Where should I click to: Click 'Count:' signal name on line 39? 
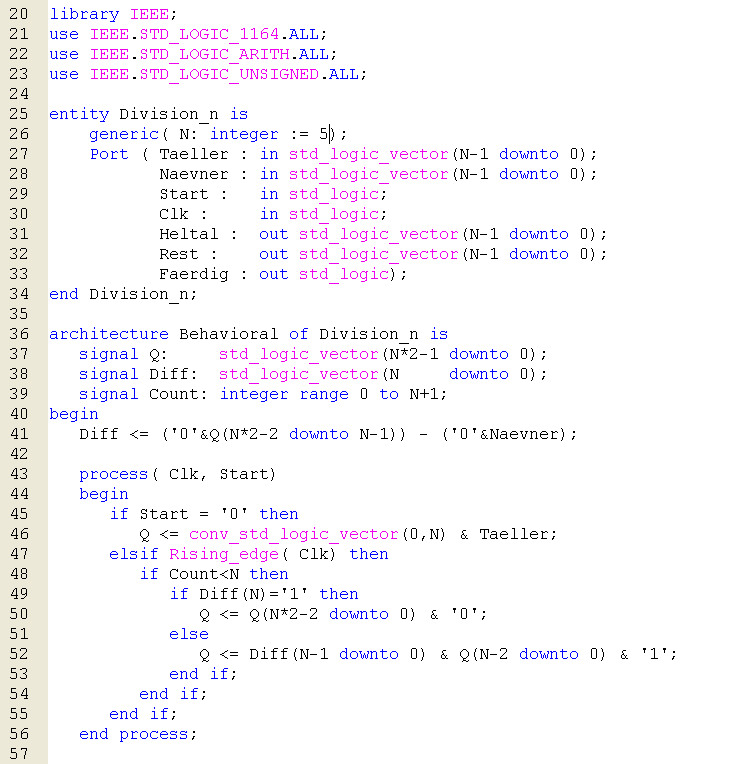tap(178, 394)
